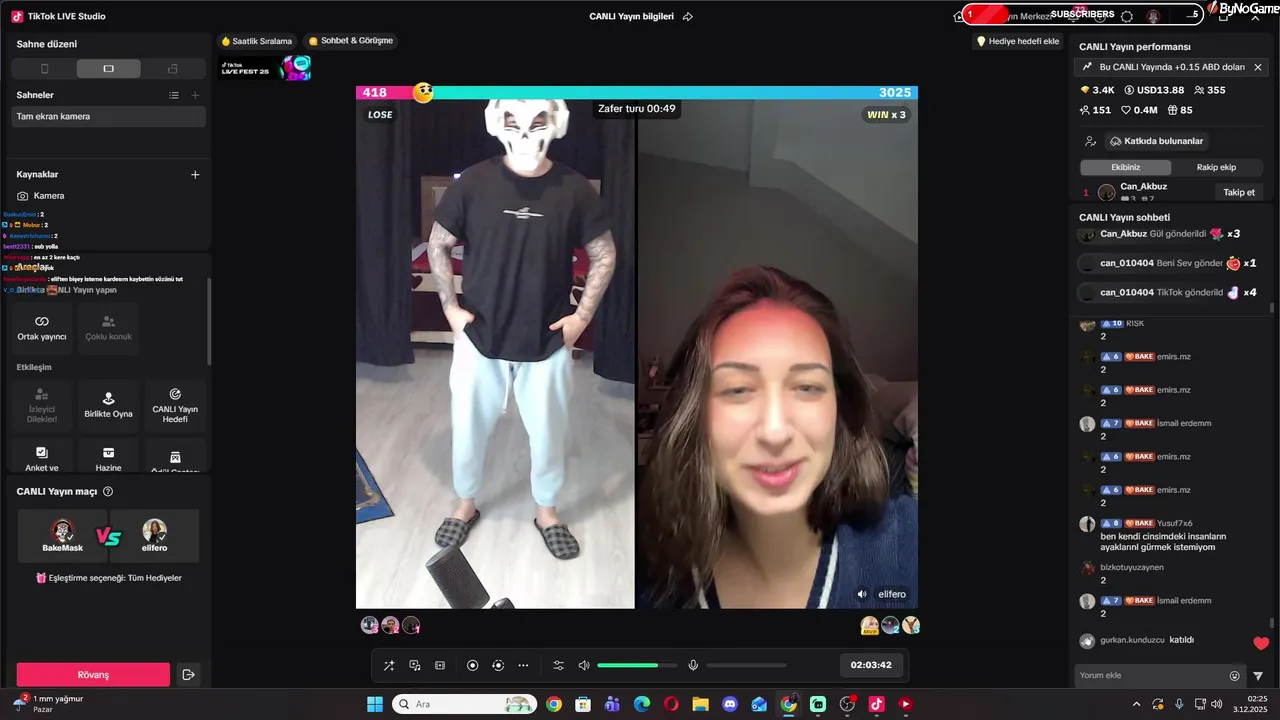Click the viewer analytics icon beside Katkıda bulunanlar
Image resolution: width=1280 pixels, height=720 pixels.
pos(1090,141)
